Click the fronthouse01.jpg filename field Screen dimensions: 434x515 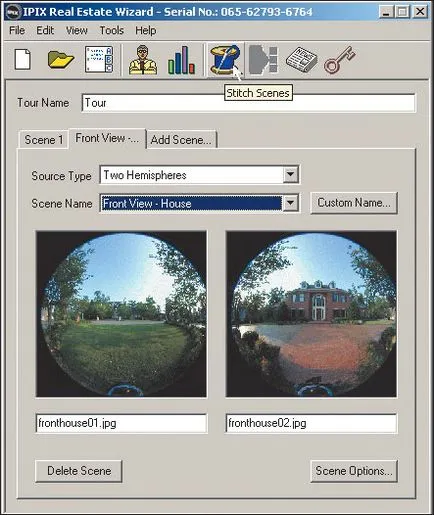point(121,423)
